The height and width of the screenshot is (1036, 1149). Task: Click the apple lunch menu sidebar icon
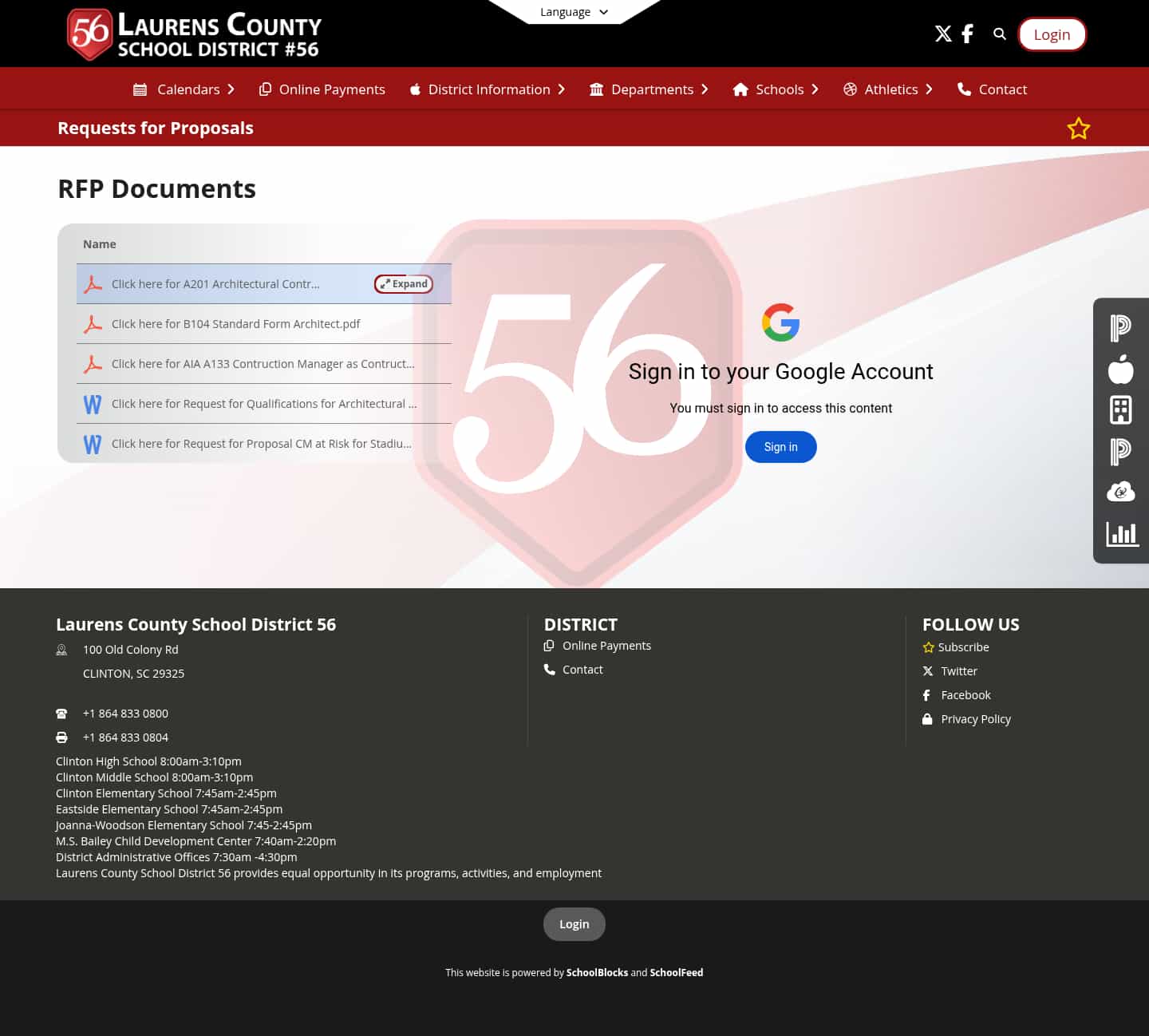[1120, 370]
